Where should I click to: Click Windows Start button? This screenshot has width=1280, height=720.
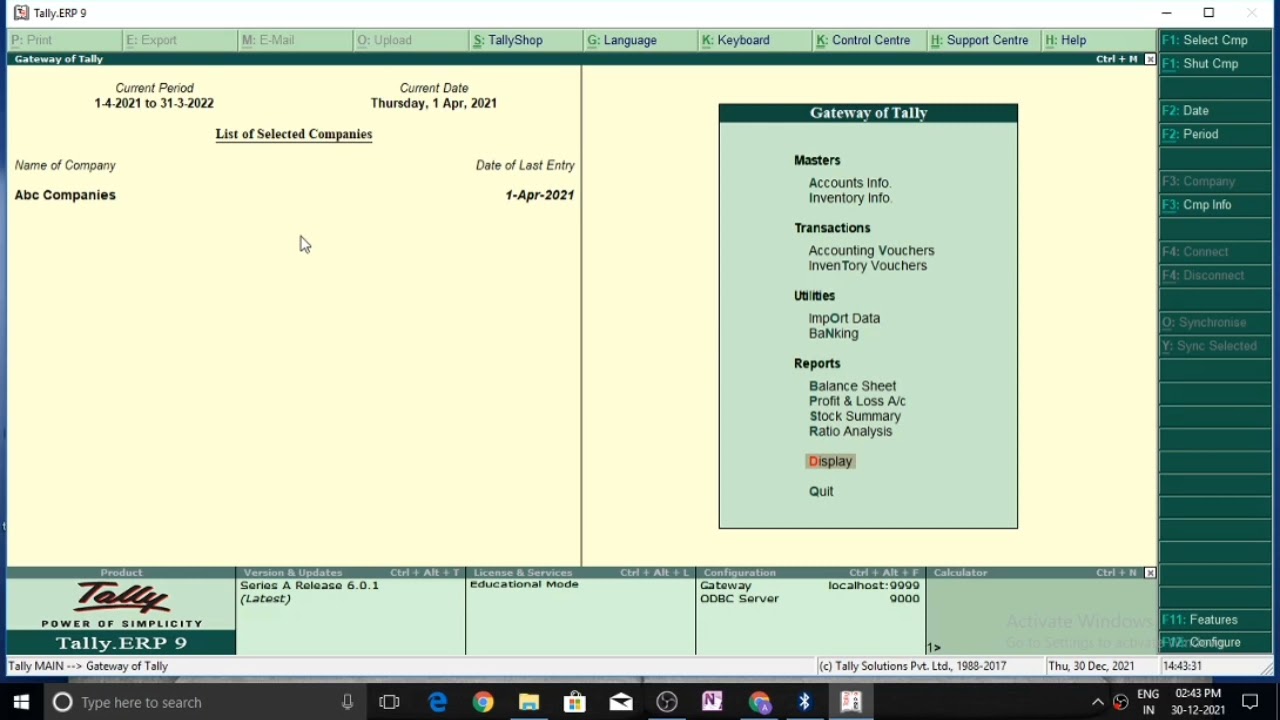[x=21, y=702]
